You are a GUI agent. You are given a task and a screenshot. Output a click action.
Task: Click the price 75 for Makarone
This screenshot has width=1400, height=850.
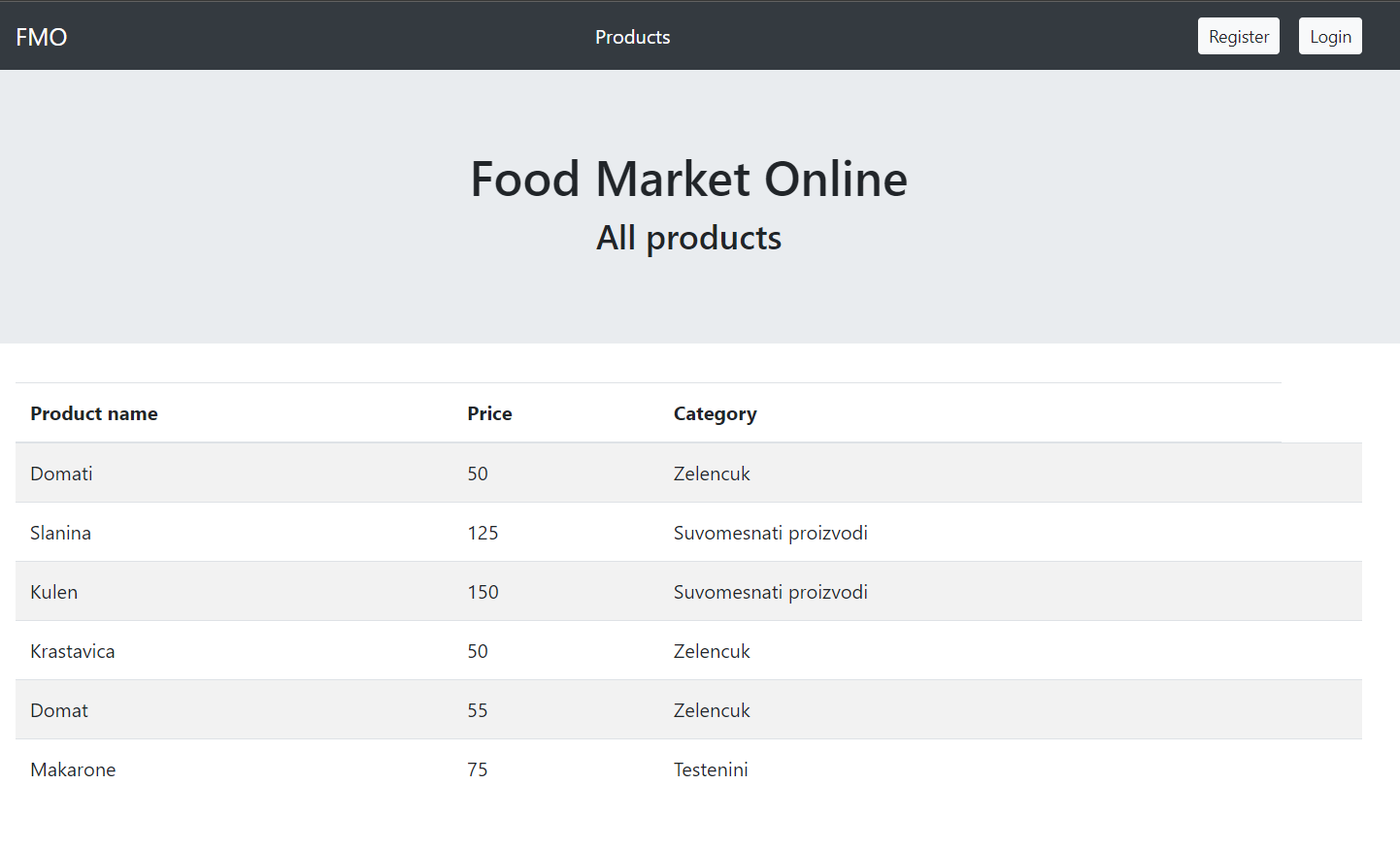click(x=478, y=769)
